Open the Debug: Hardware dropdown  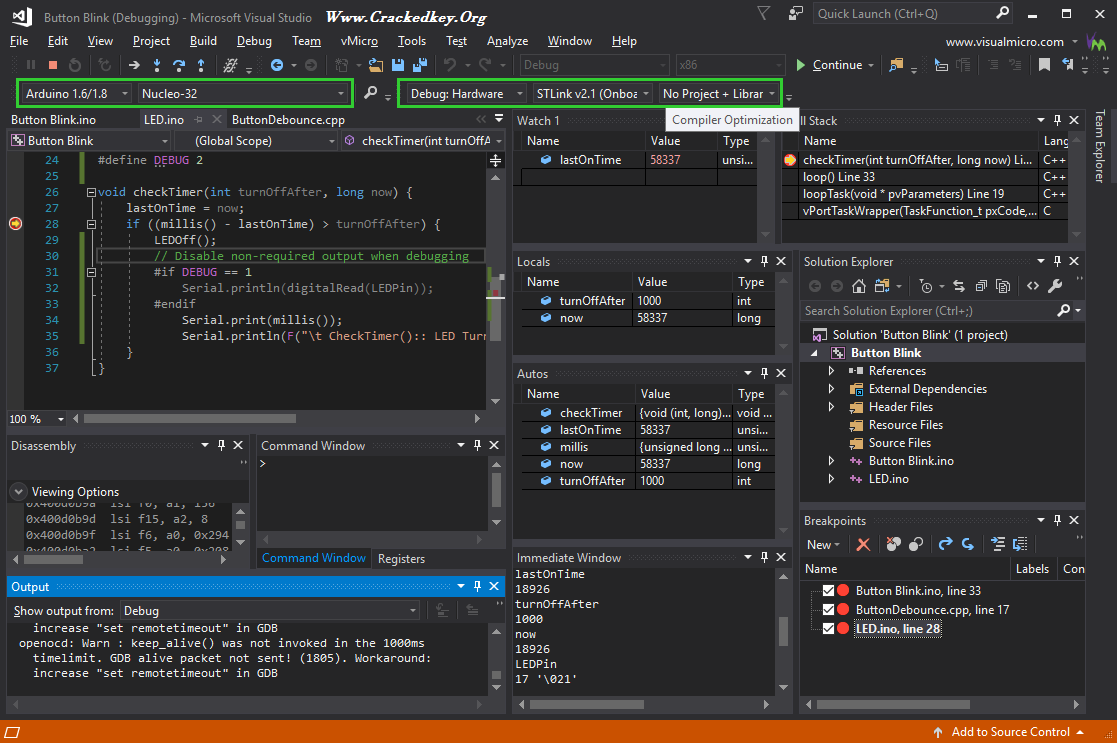[465, 93]
